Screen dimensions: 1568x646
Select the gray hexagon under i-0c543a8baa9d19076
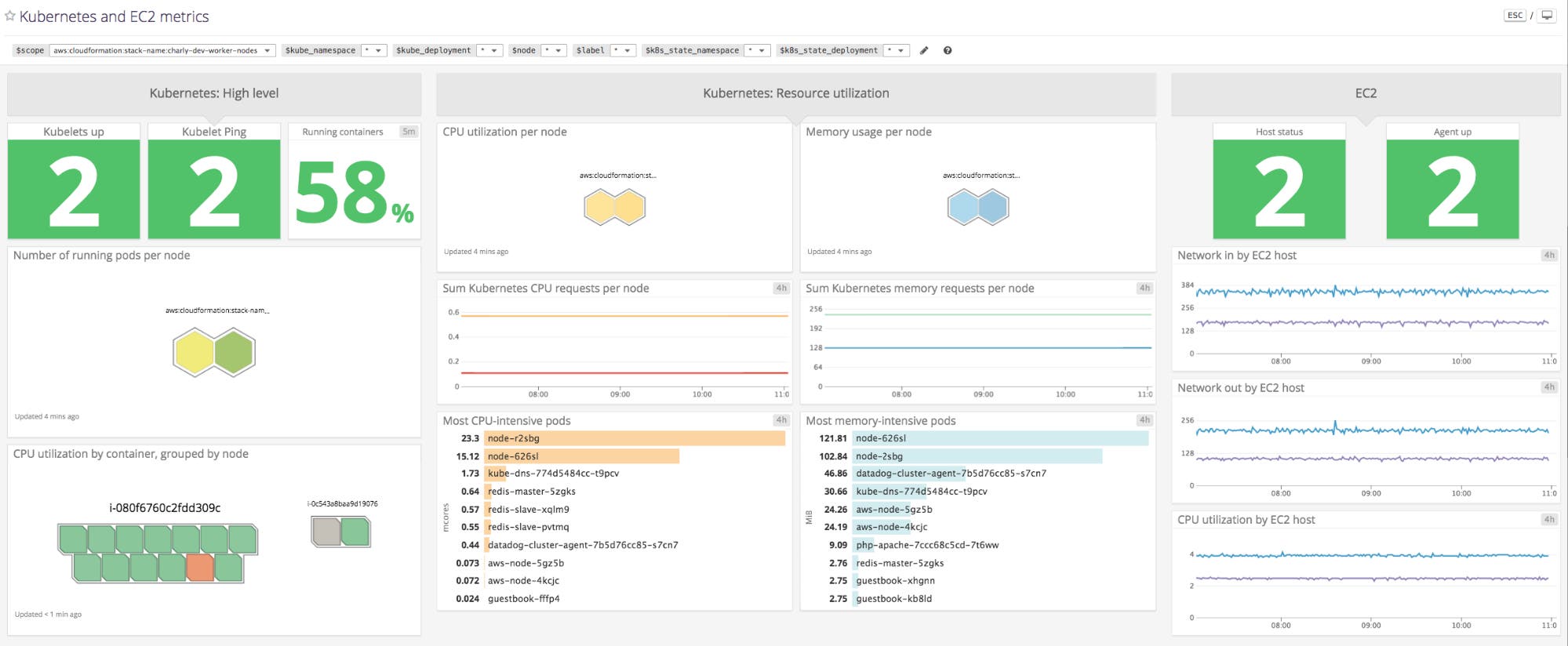[x=326, y=532]
